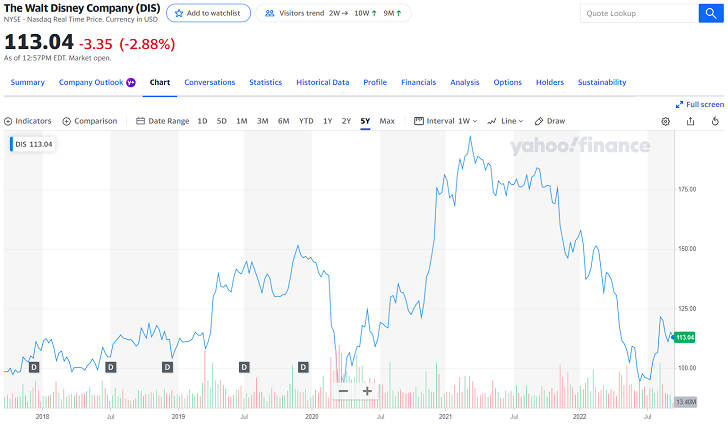728x424 pixels.
Task: Add a Comparison symbol
Action: point(90,121)
